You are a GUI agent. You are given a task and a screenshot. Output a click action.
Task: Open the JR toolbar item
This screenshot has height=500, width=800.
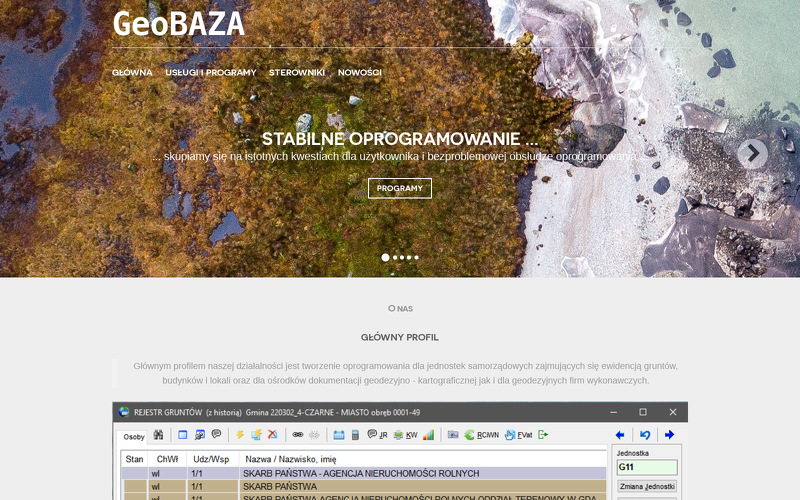(x=378, y=435)
